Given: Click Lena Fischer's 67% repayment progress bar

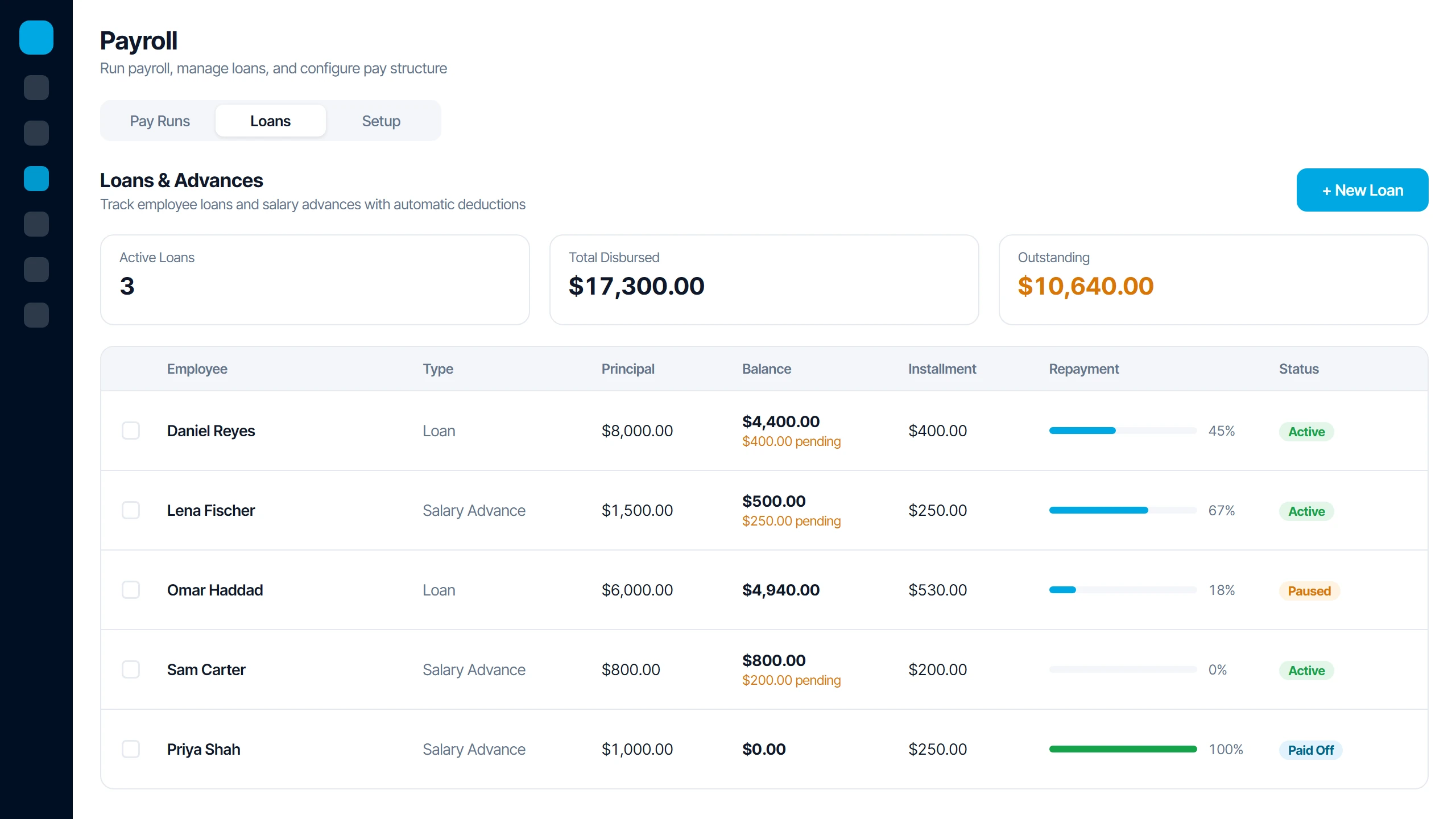Looking at the screenshot, I should pos(1123,510).
